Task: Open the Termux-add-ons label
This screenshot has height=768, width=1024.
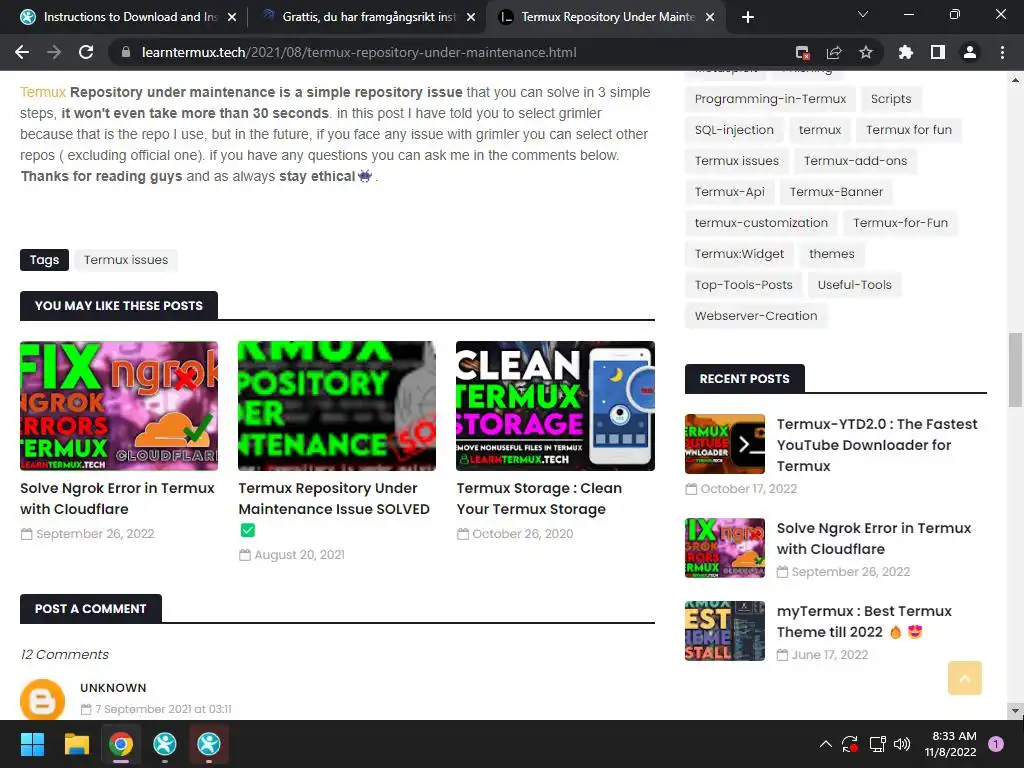Action: [855, 161]
